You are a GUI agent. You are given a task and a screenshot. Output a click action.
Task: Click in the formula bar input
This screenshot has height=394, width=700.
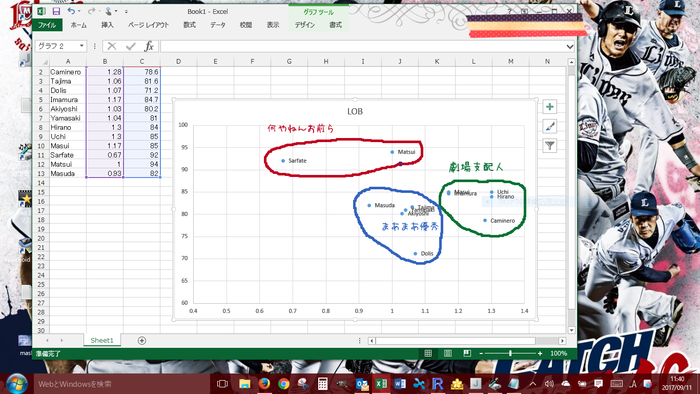pyautogui.click(x=362, y=46)
